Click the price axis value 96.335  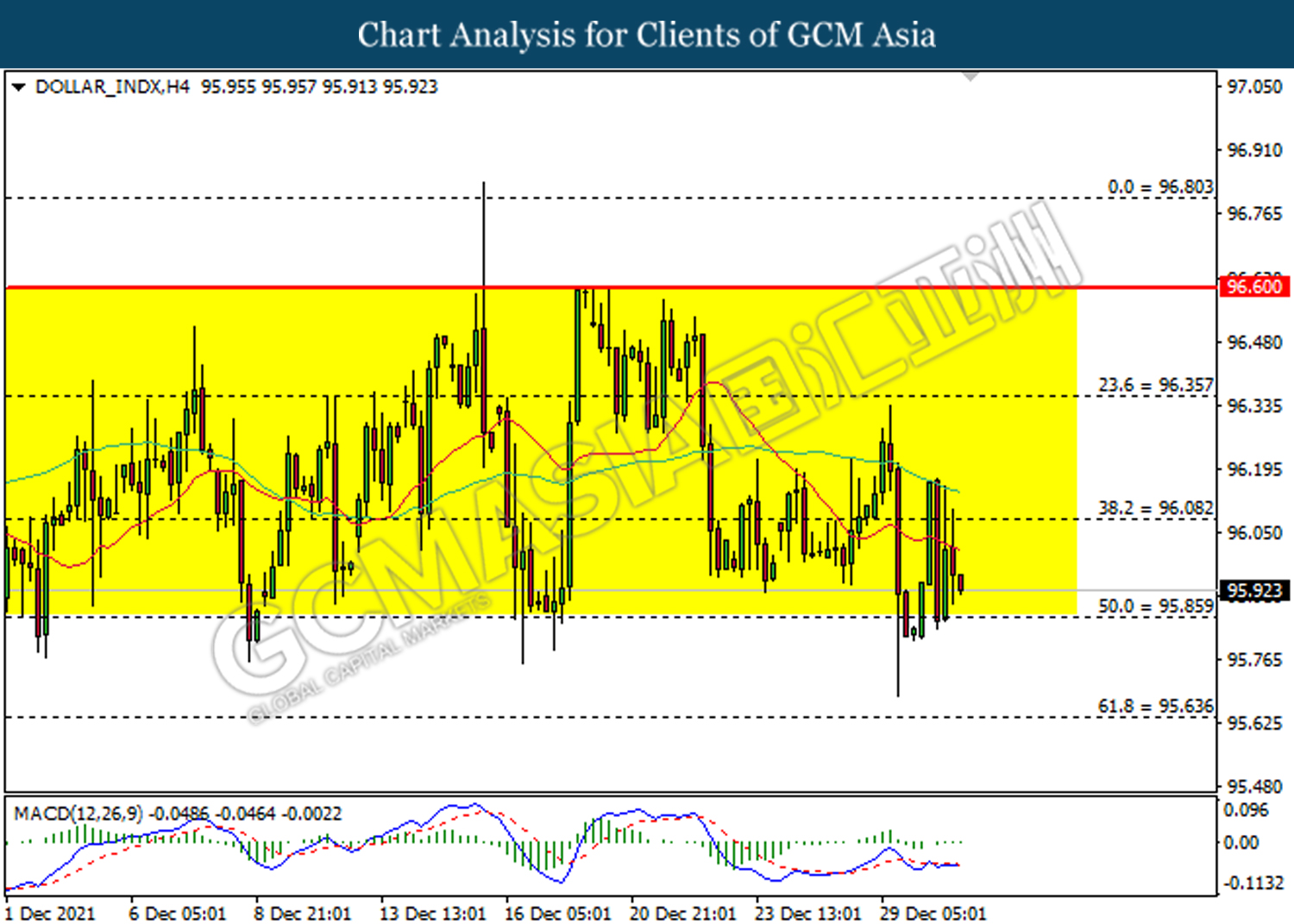[1255, 406]
